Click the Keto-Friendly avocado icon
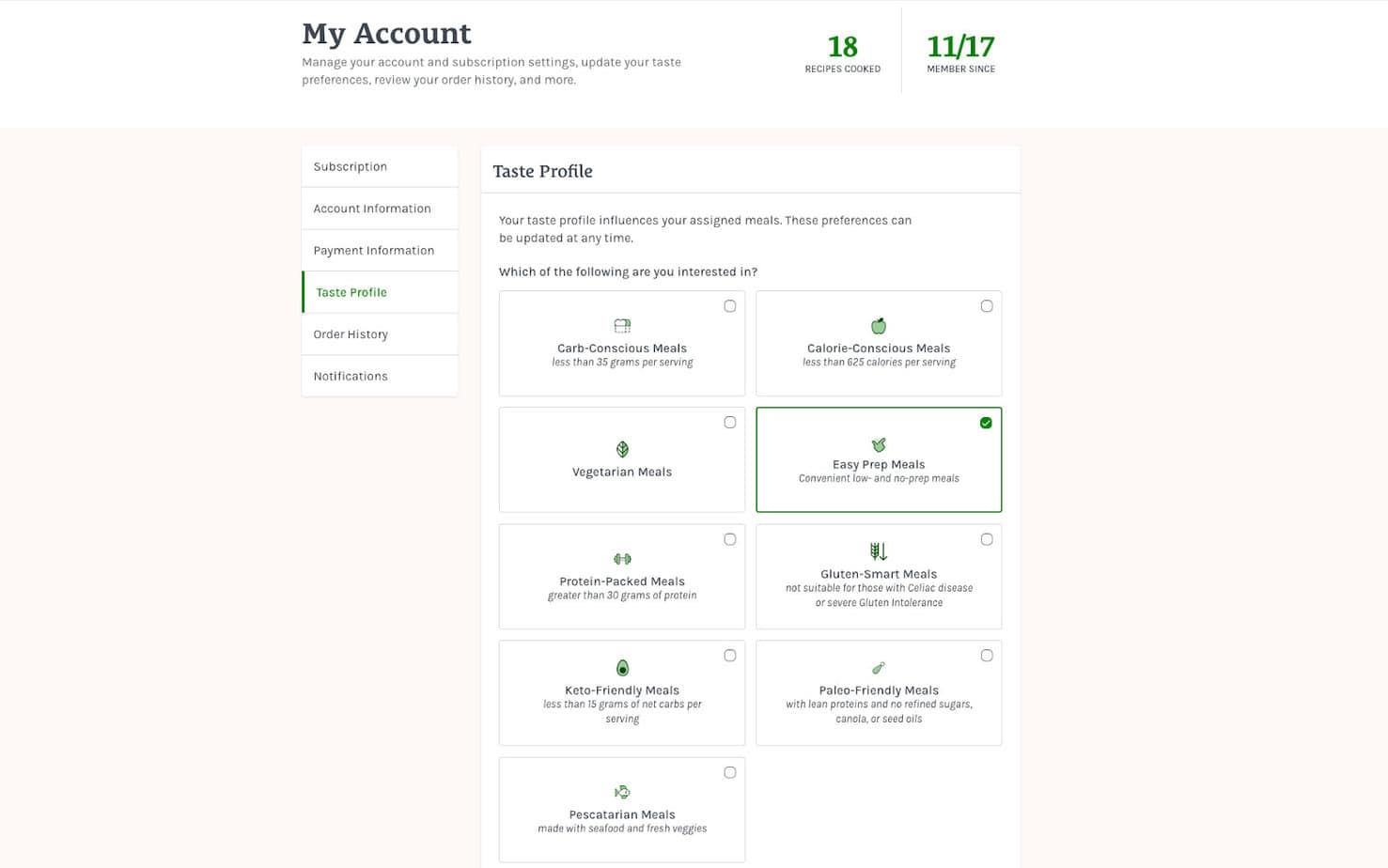1388x868 pixels. tap(622, 668)
